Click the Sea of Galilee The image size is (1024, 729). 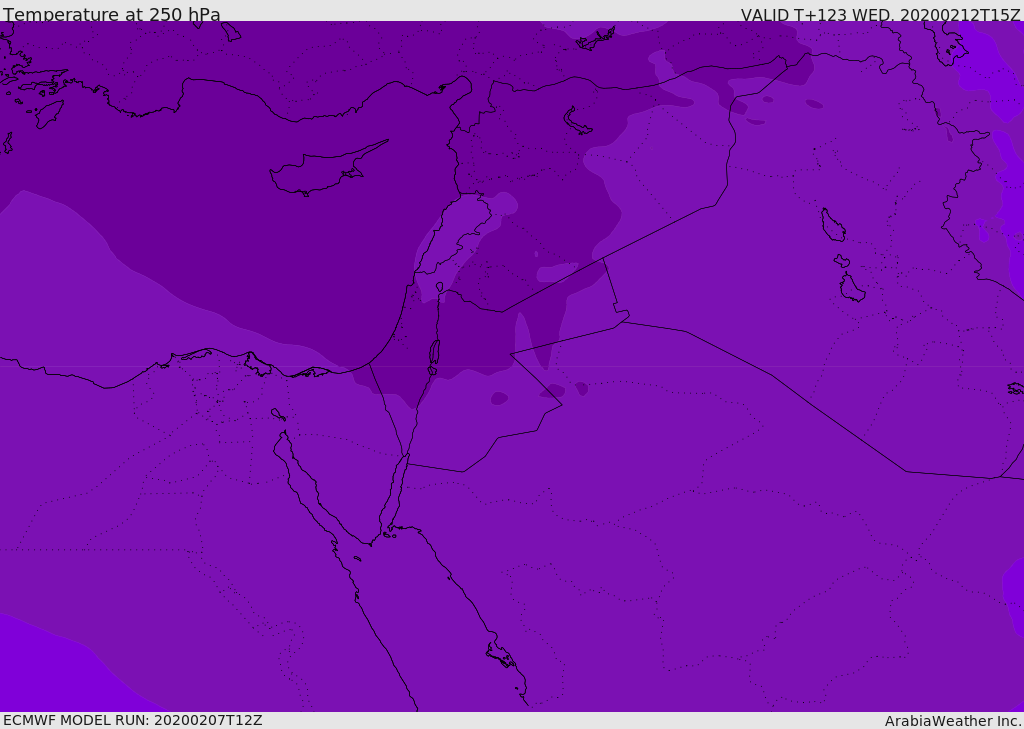pos(439,287)
